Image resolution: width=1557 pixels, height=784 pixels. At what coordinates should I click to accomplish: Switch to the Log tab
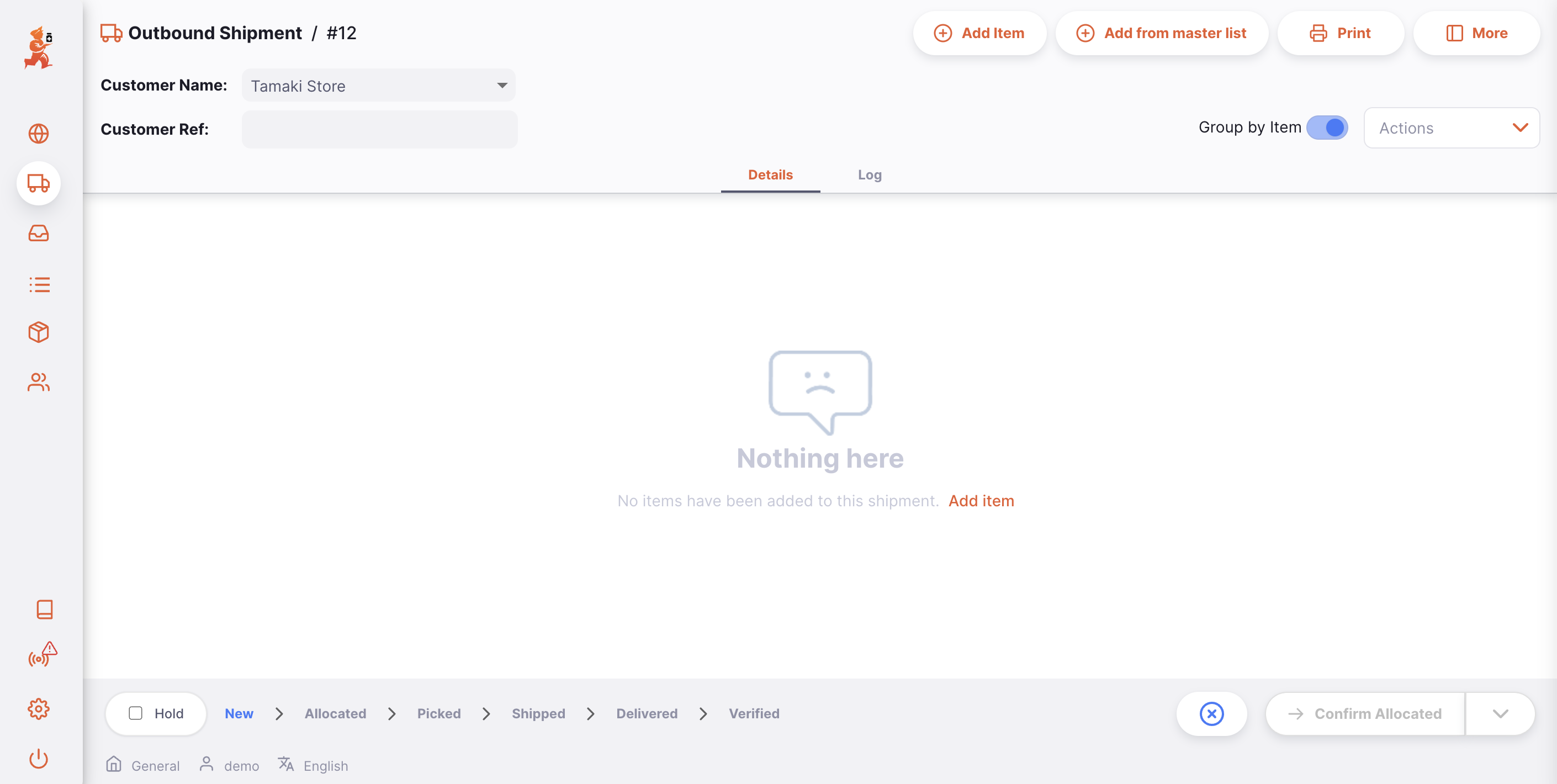(x=869, y=174)
